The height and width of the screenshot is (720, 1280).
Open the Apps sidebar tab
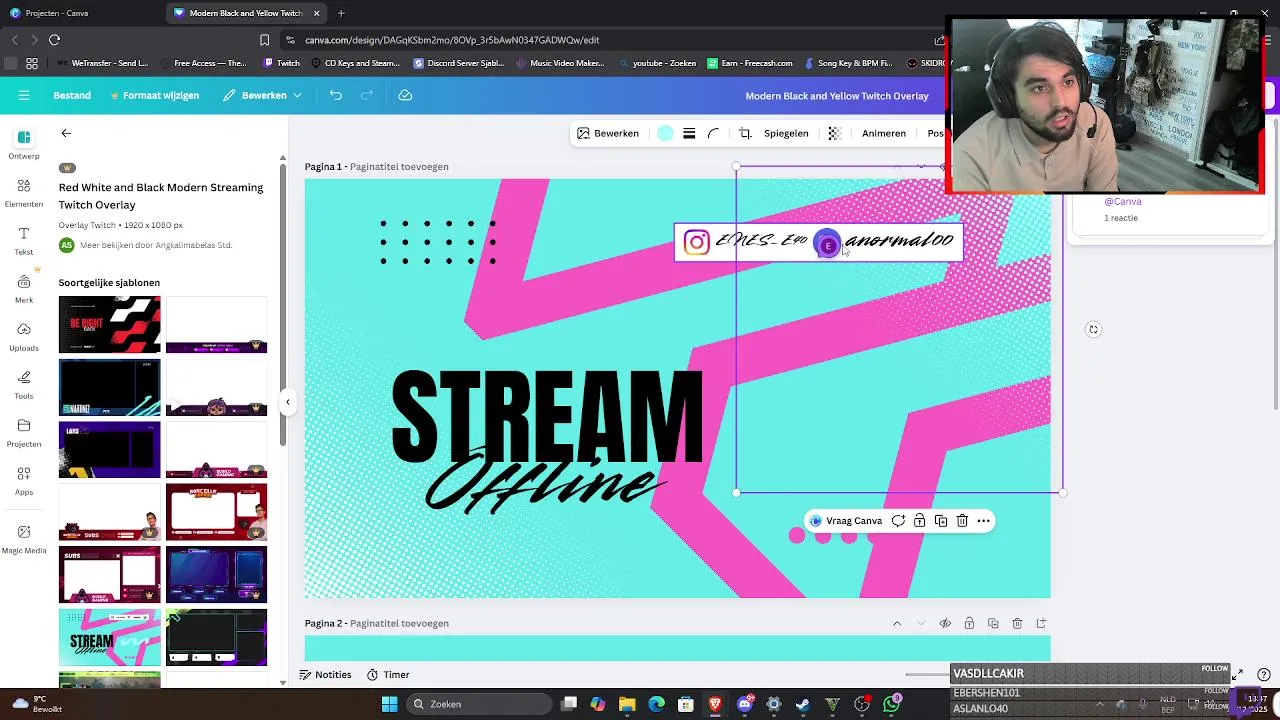point(24,480)
